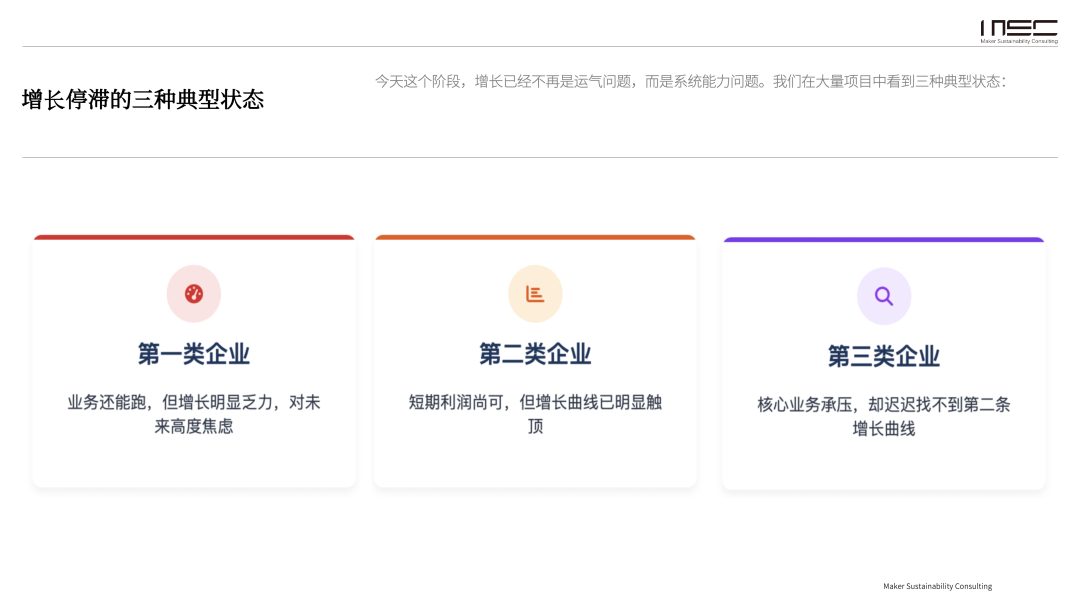Click the purple magnifying glass icon

(x=884, y=296)
